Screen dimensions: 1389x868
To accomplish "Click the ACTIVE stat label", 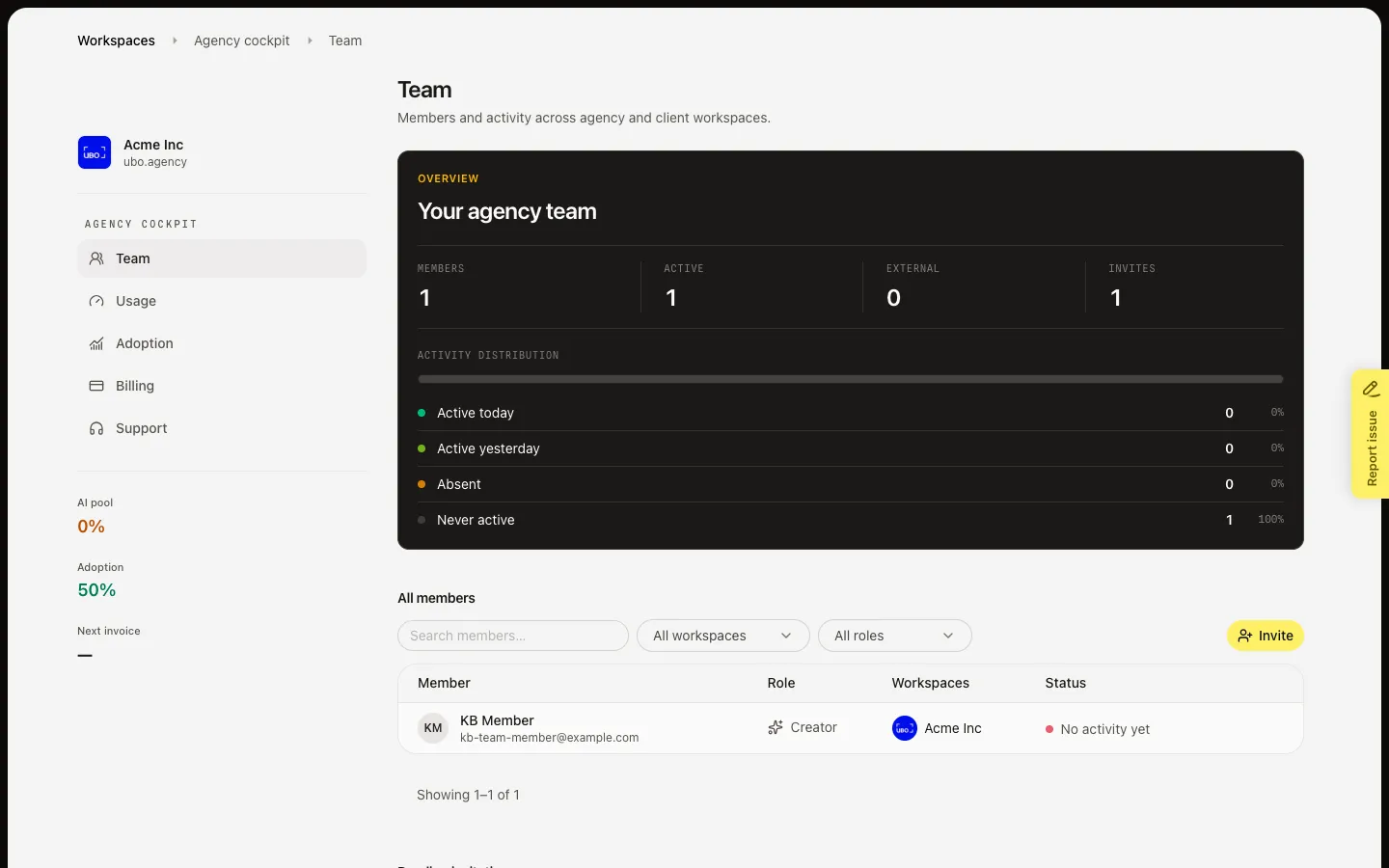I will [x=684, y=268].
